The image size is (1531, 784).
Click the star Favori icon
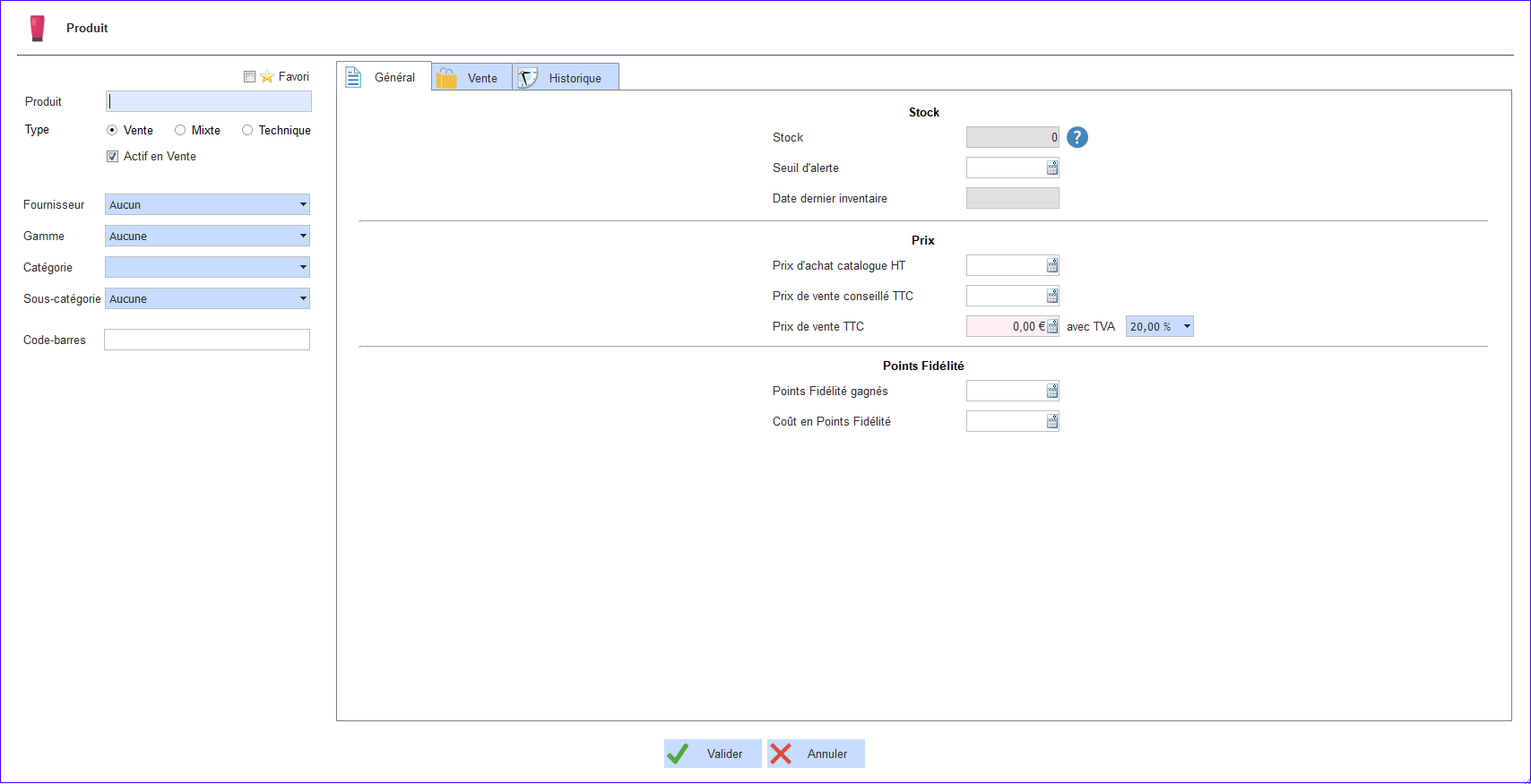pyautogui.click(x=267, y=77)
